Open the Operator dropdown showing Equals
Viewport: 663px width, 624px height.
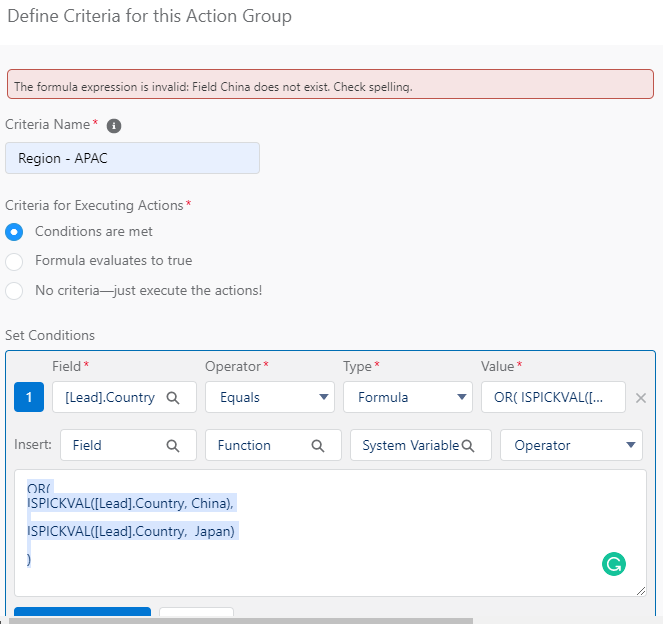pyautogui.click(x=270, y=397)
